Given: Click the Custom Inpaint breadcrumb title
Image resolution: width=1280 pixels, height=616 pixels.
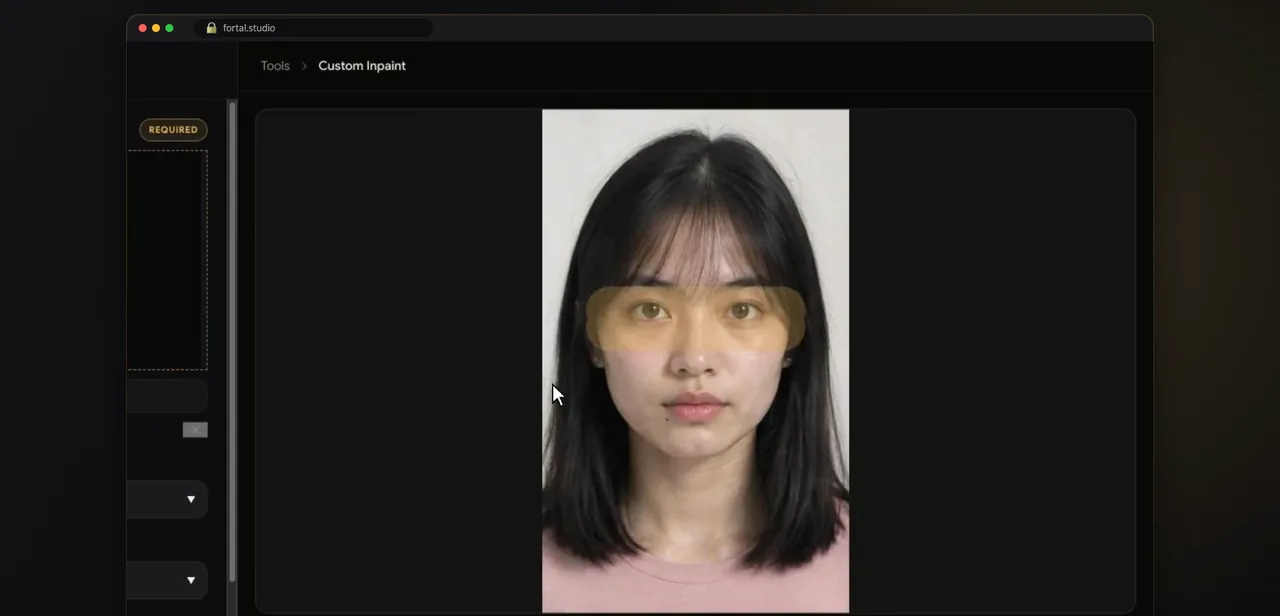Looking at the screenshot, I should pos(362,66).
